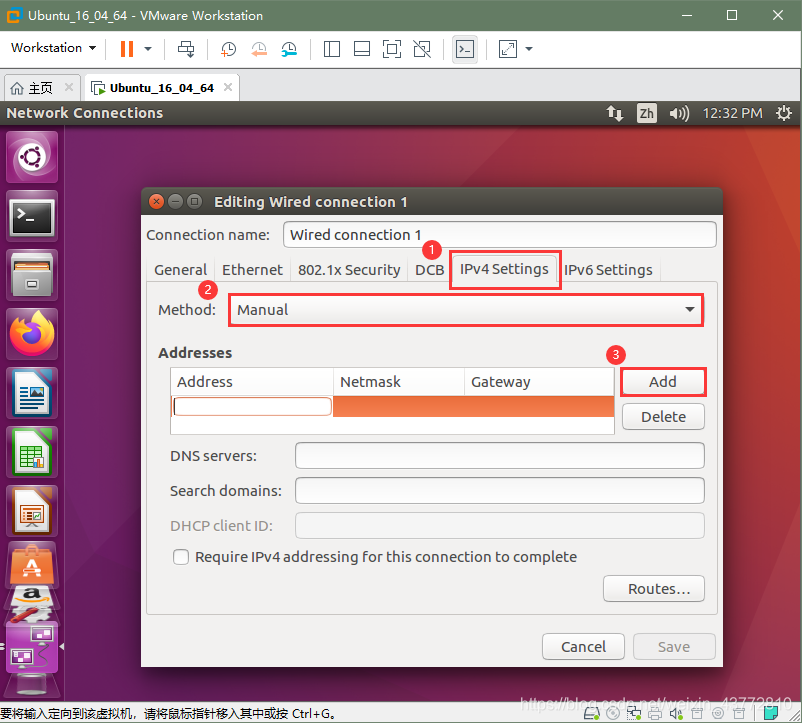Click the Netmask column header
This screenshot has width=802, height=723.
[398, 381]
